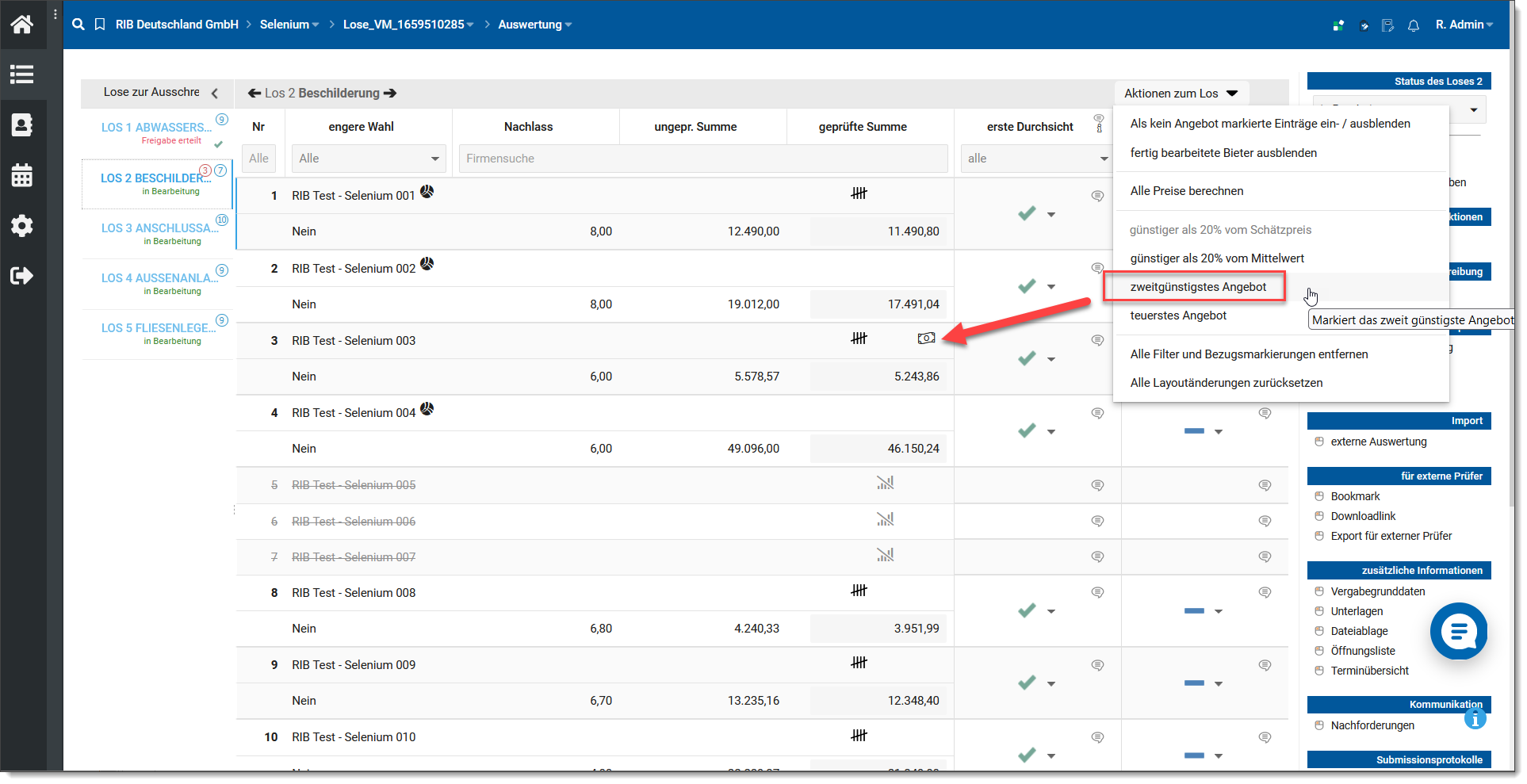Click tally icon in Selenium 001 row

859,193
